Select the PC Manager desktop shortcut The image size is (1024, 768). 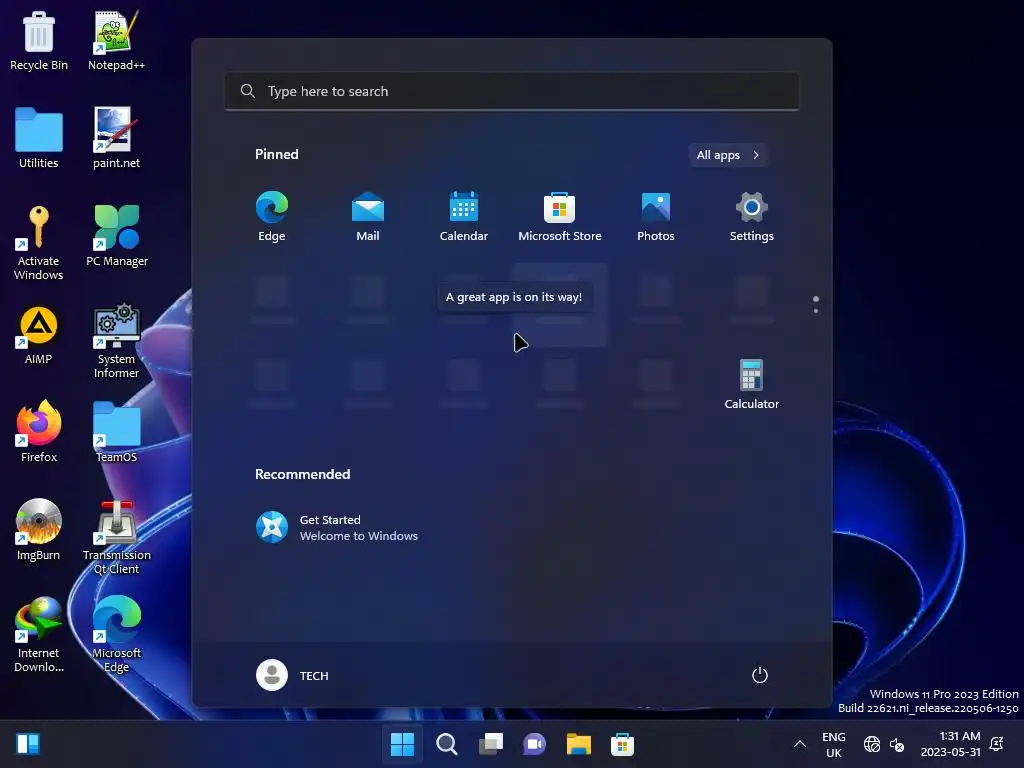pos(117,236)
